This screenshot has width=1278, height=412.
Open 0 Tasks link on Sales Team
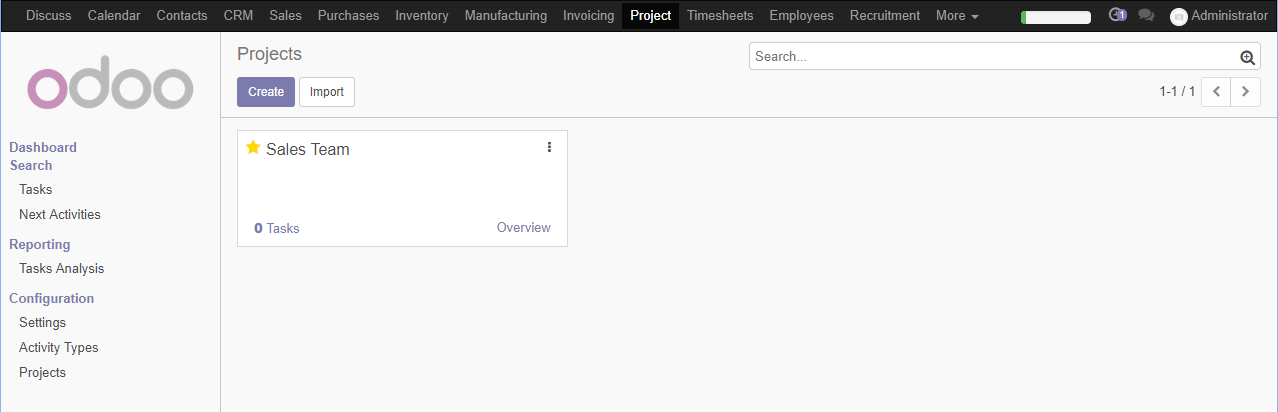coord(277,228)
